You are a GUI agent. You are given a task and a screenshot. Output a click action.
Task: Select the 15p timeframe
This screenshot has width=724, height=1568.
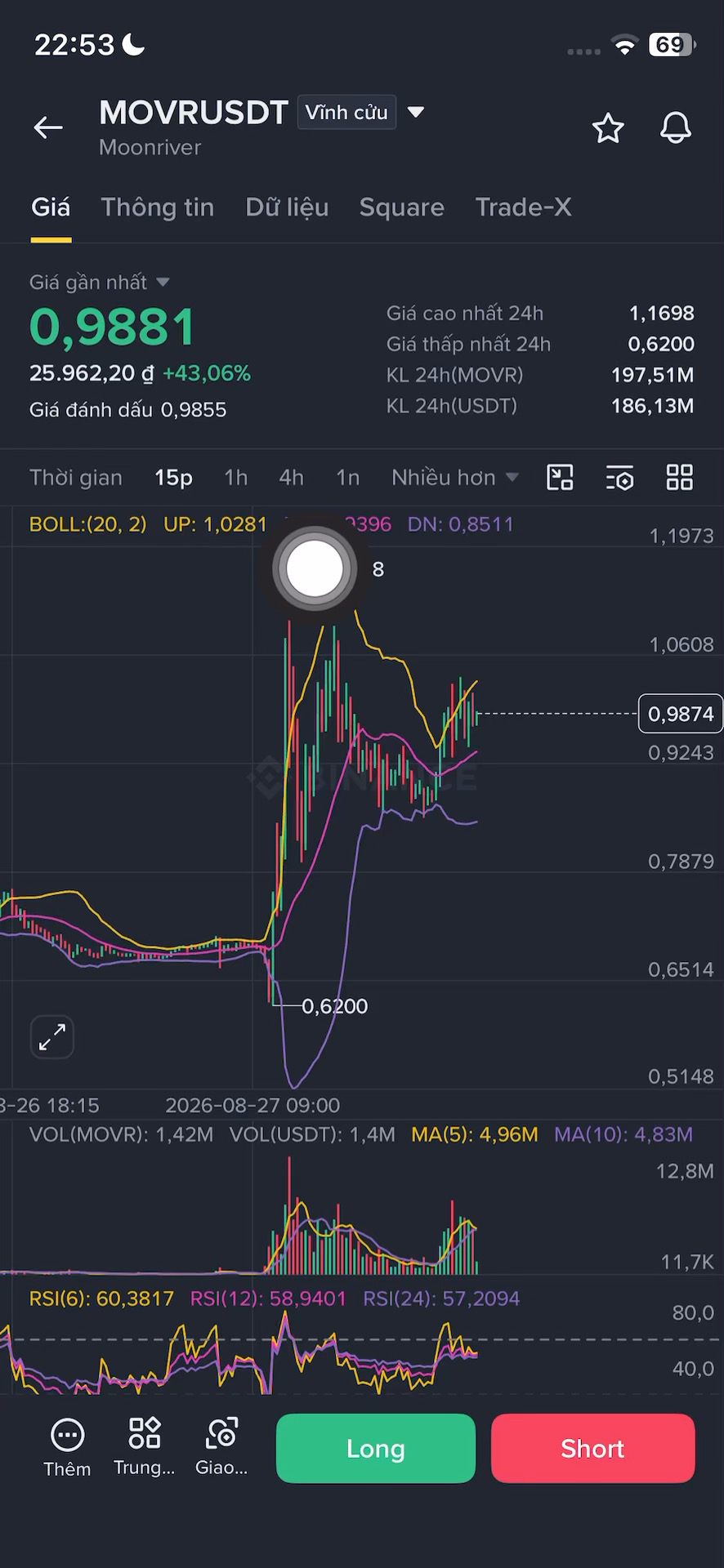(x=173, y=478)
